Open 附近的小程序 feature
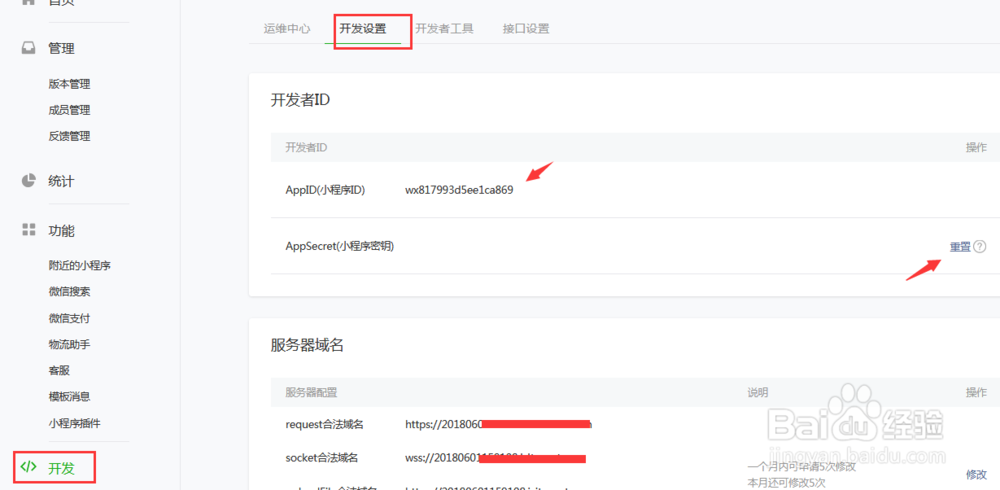1000x490 pixels. pyautogui.click(x=80, y=265)
